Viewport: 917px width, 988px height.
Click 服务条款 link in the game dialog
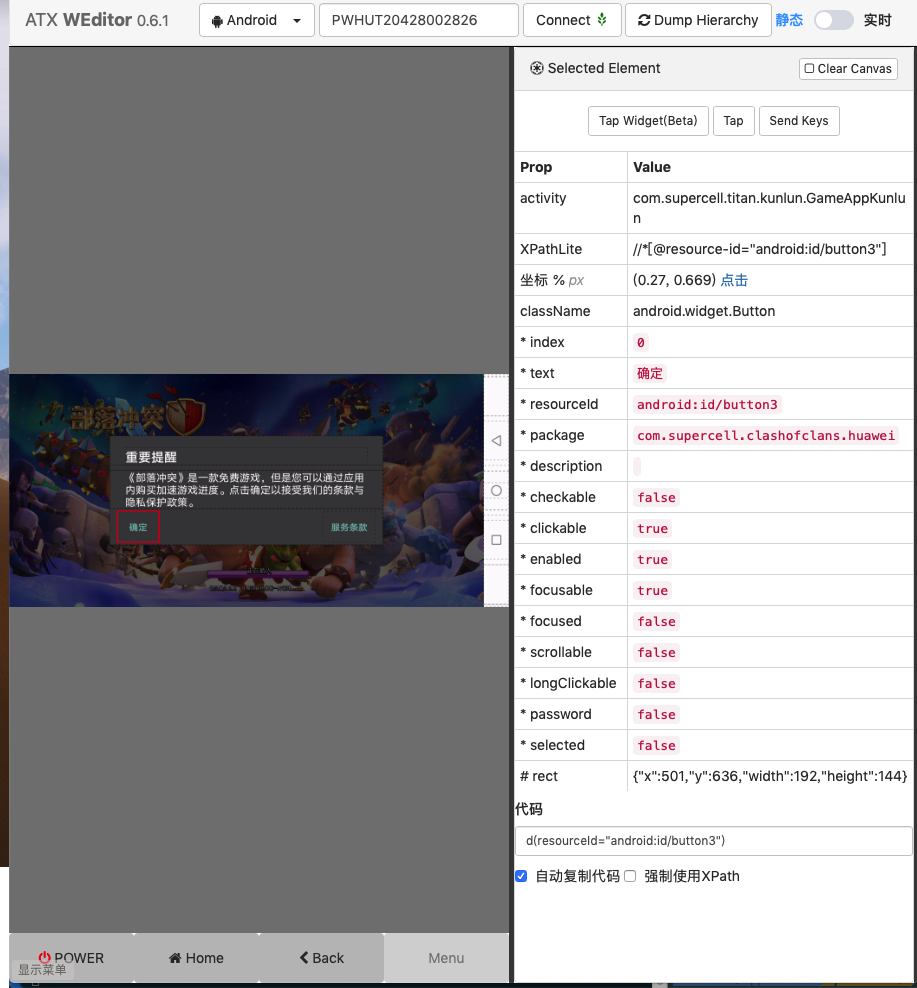click(349, 527)
